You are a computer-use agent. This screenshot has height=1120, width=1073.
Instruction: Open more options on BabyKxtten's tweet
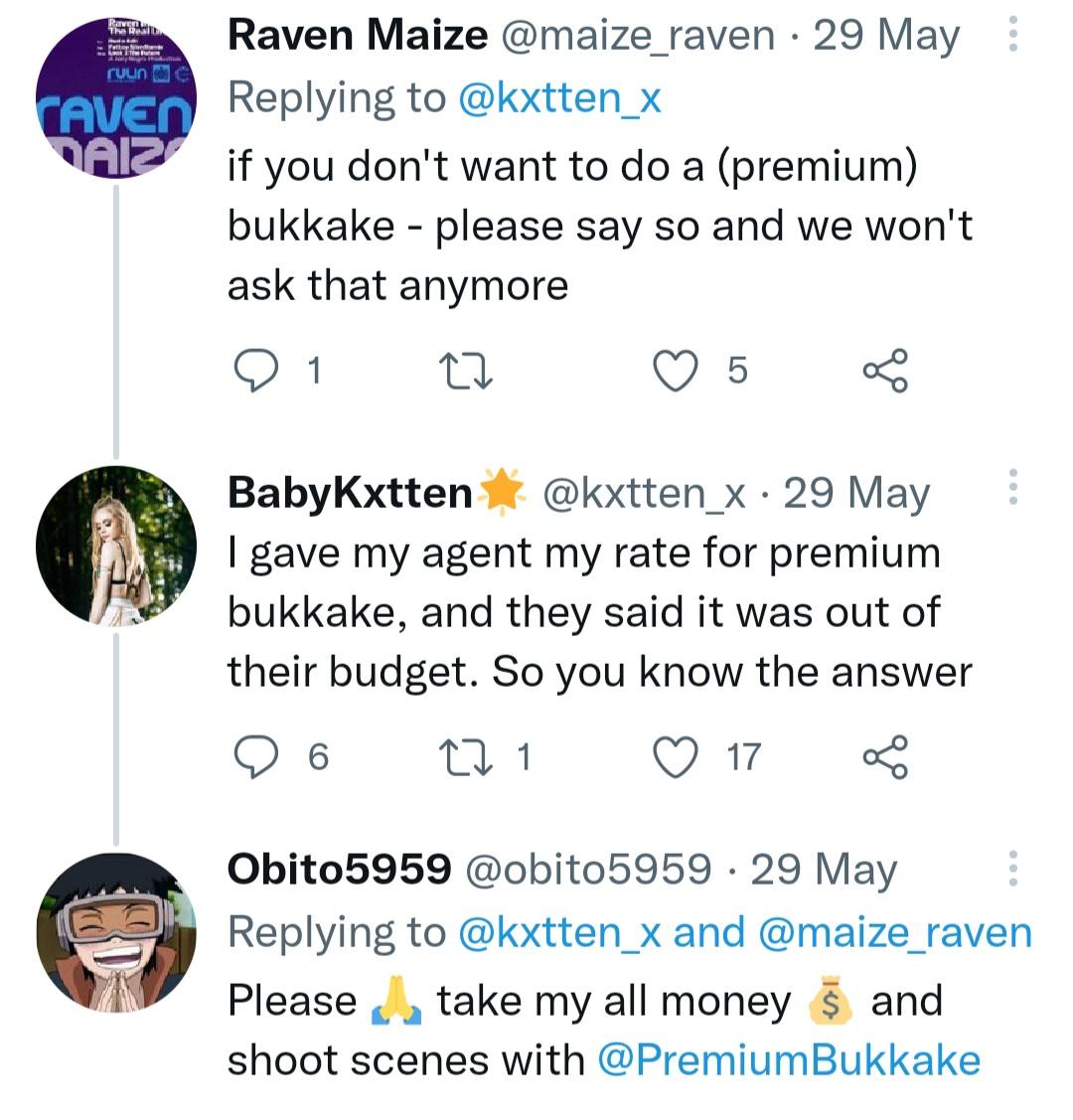[1012, 487]
